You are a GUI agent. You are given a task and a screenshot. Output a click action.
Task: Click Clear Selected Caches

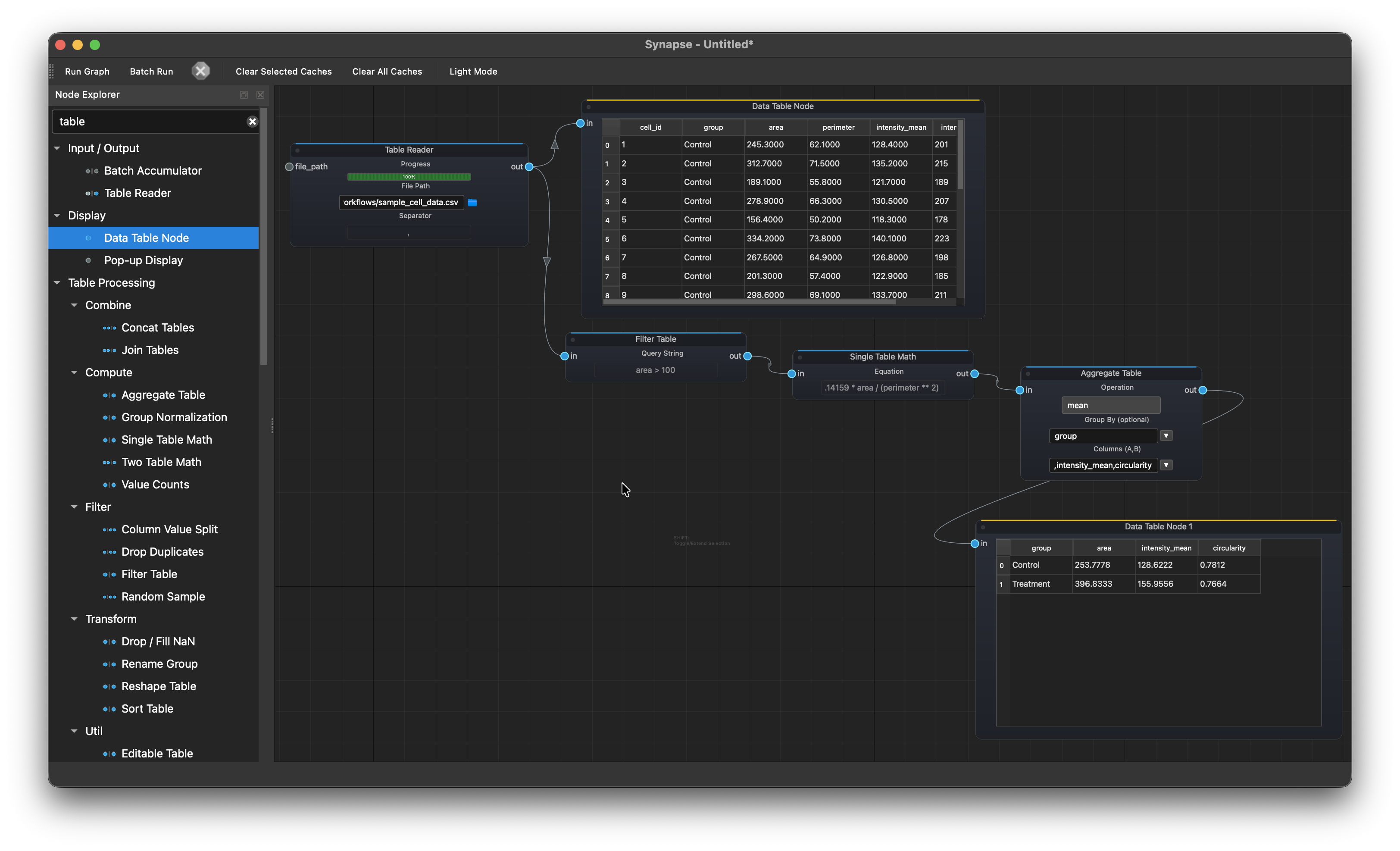click(x=283, y=71)
